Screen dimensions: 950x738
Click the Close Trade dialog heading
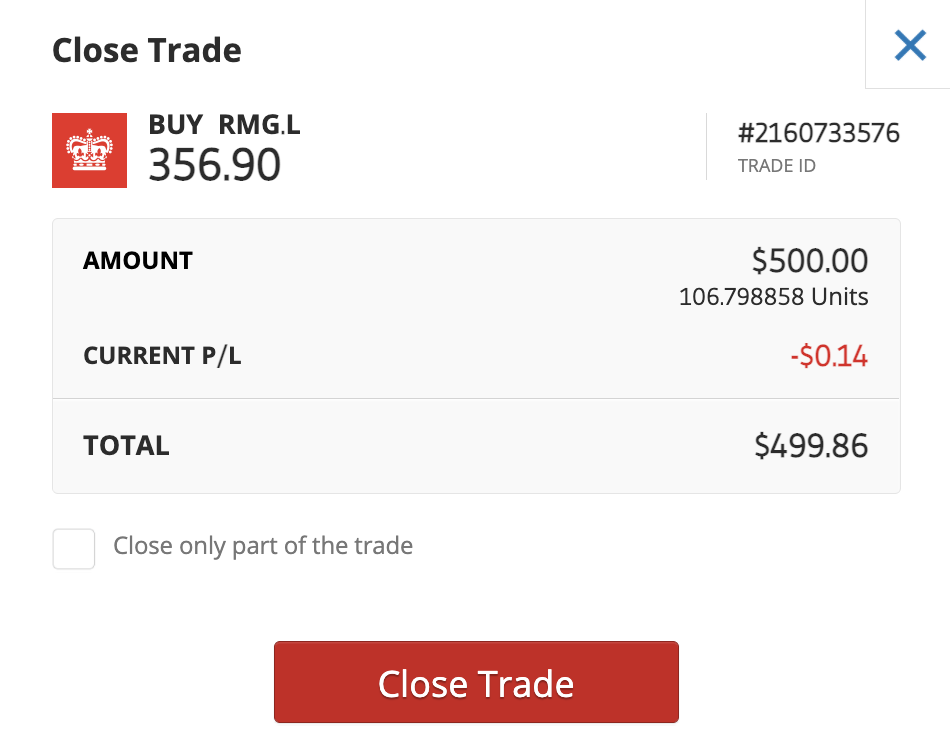(147, 50)
